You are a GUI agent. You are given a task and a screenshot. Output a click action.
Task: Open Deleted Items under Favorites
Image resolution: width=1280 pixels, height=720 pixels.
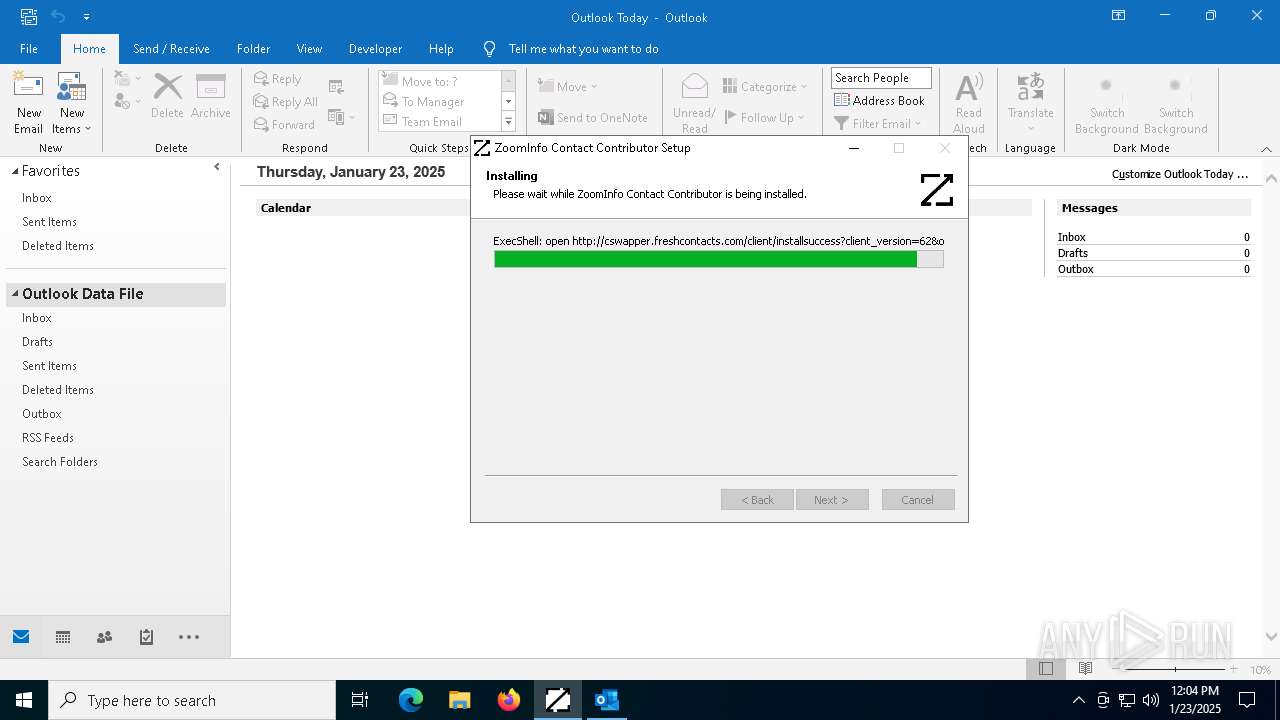pos(58,246)
